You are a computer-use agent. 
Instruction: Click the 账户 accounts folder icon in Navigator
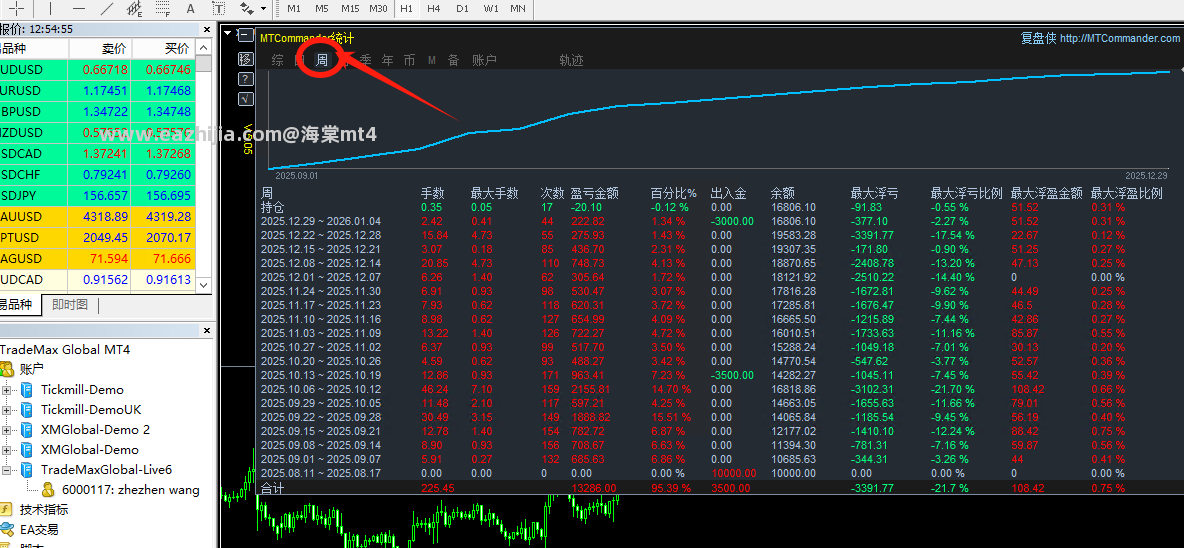coord(7,370)
